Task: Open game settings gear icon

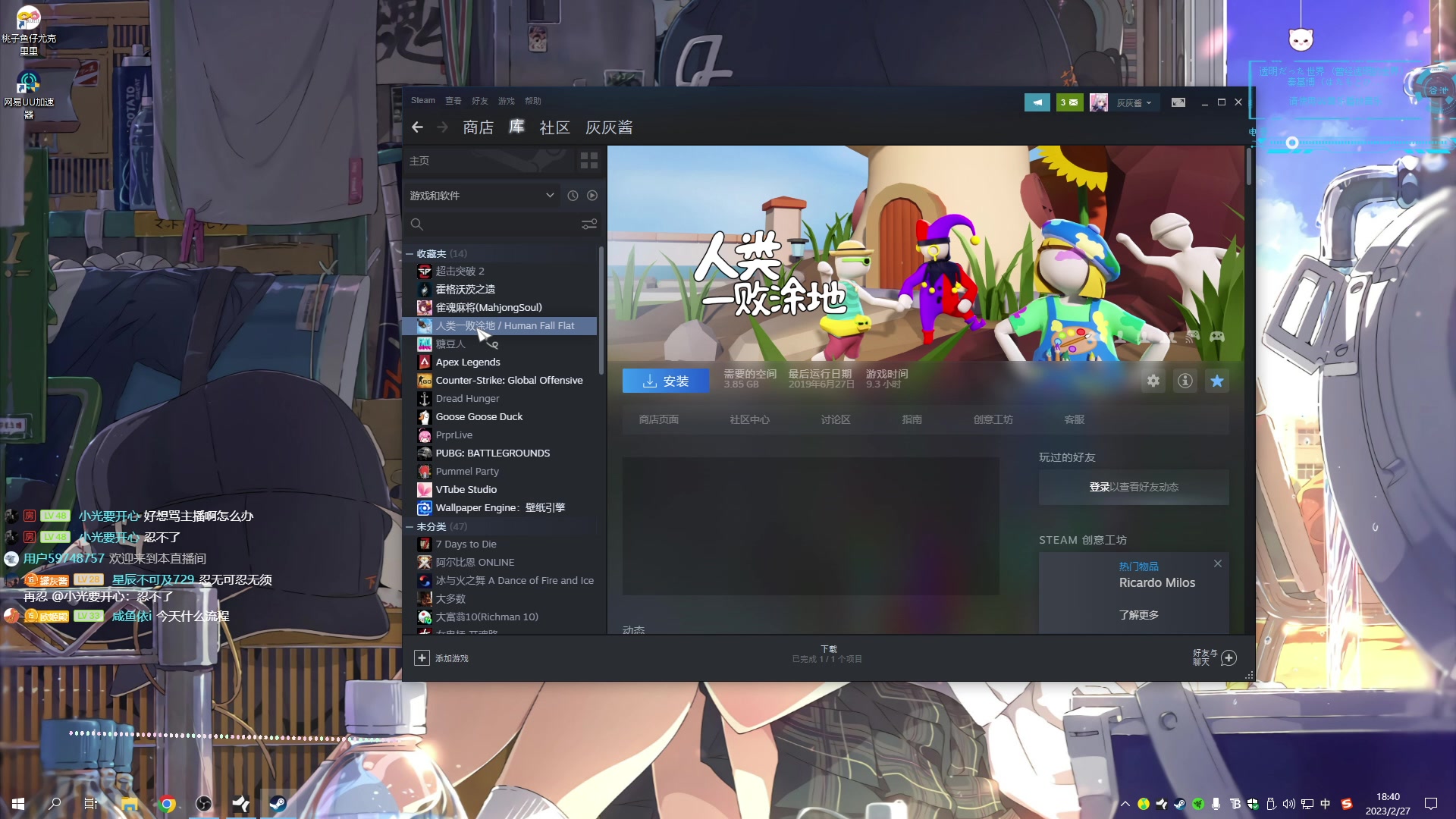Action: [x=1153, y=381]
